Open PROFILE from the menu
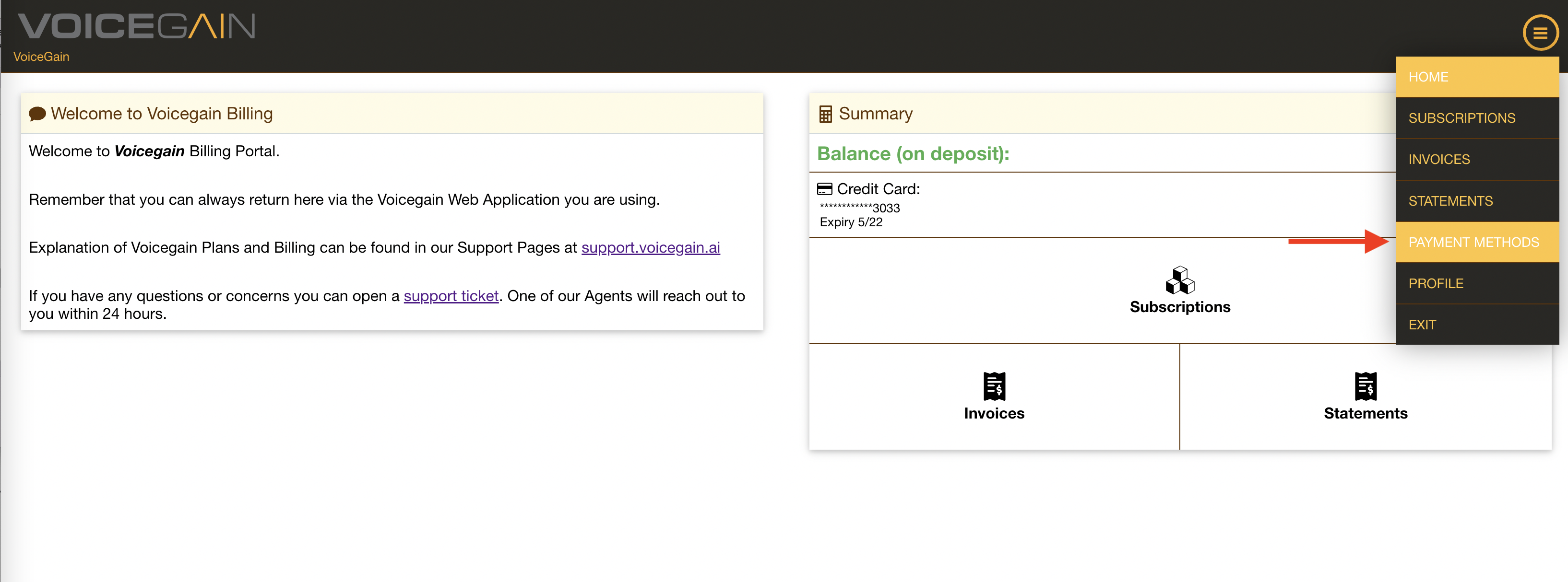 pos(1477,283)
